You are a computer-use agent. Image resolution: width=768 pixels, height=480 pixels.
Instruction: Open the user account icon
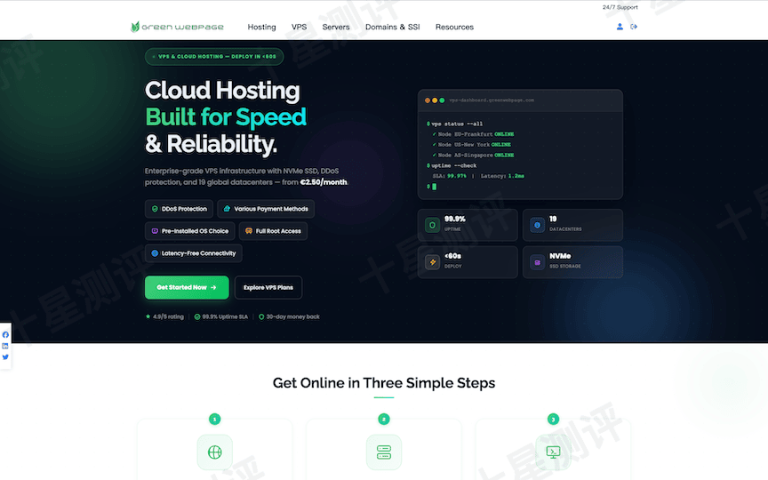620,27
